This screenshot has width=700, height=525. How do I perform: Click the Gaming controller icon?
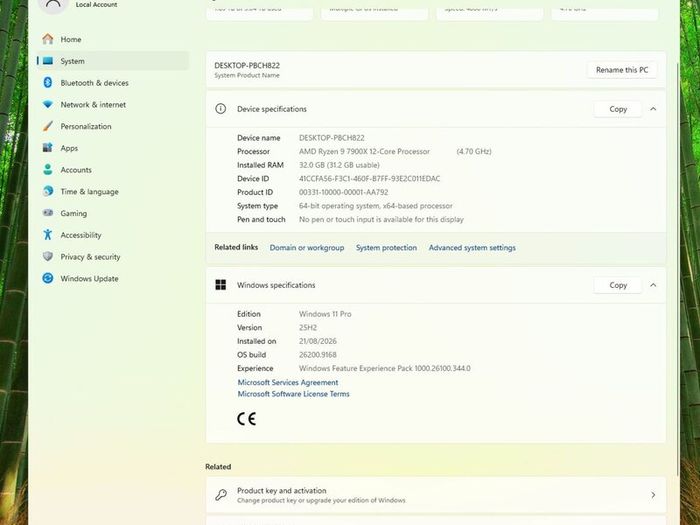(48, 213)
